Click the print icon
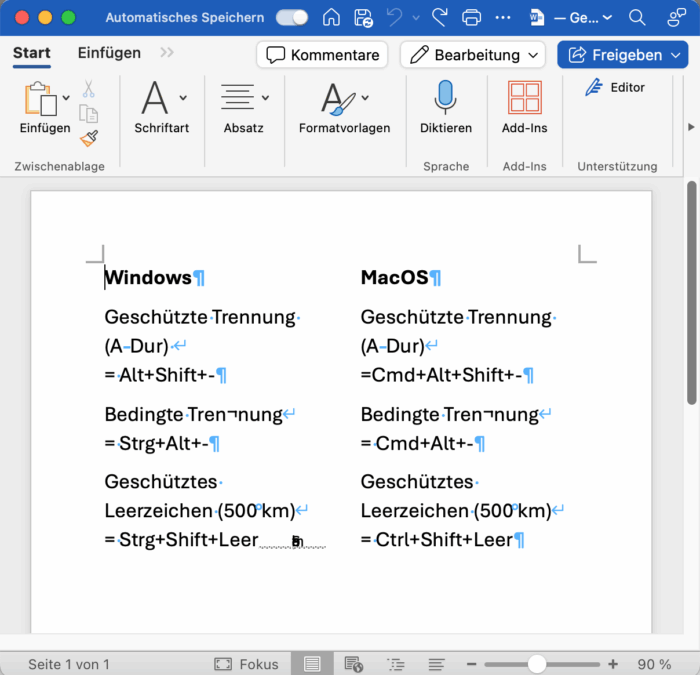This screenshot has height=675, width=700. [x=471, y=18]
